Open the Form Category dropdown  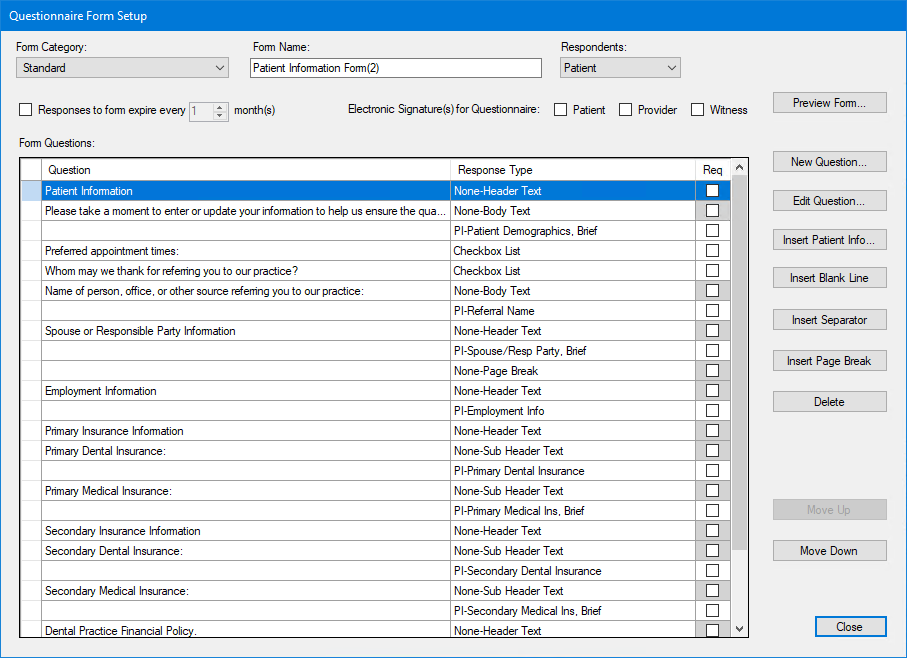(122, 68)
